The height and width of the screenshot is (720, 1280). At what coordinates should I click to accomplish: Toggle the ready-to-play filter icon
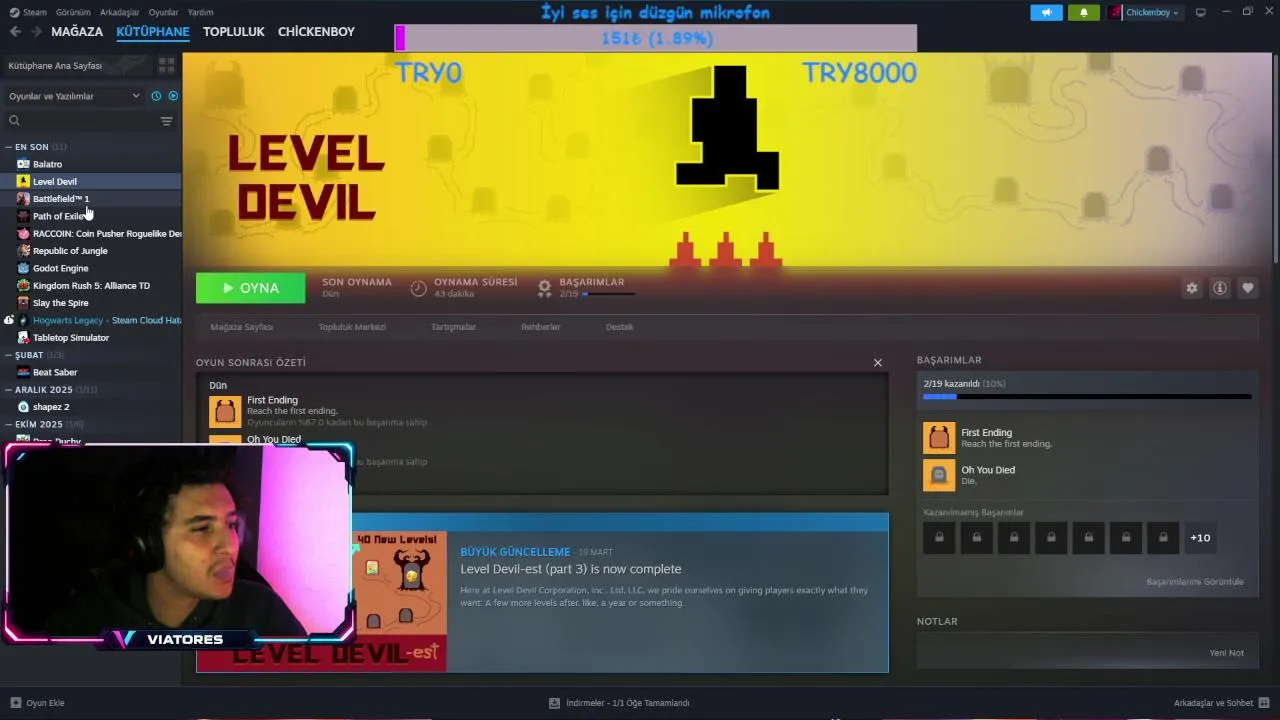[x=173, y=96]
